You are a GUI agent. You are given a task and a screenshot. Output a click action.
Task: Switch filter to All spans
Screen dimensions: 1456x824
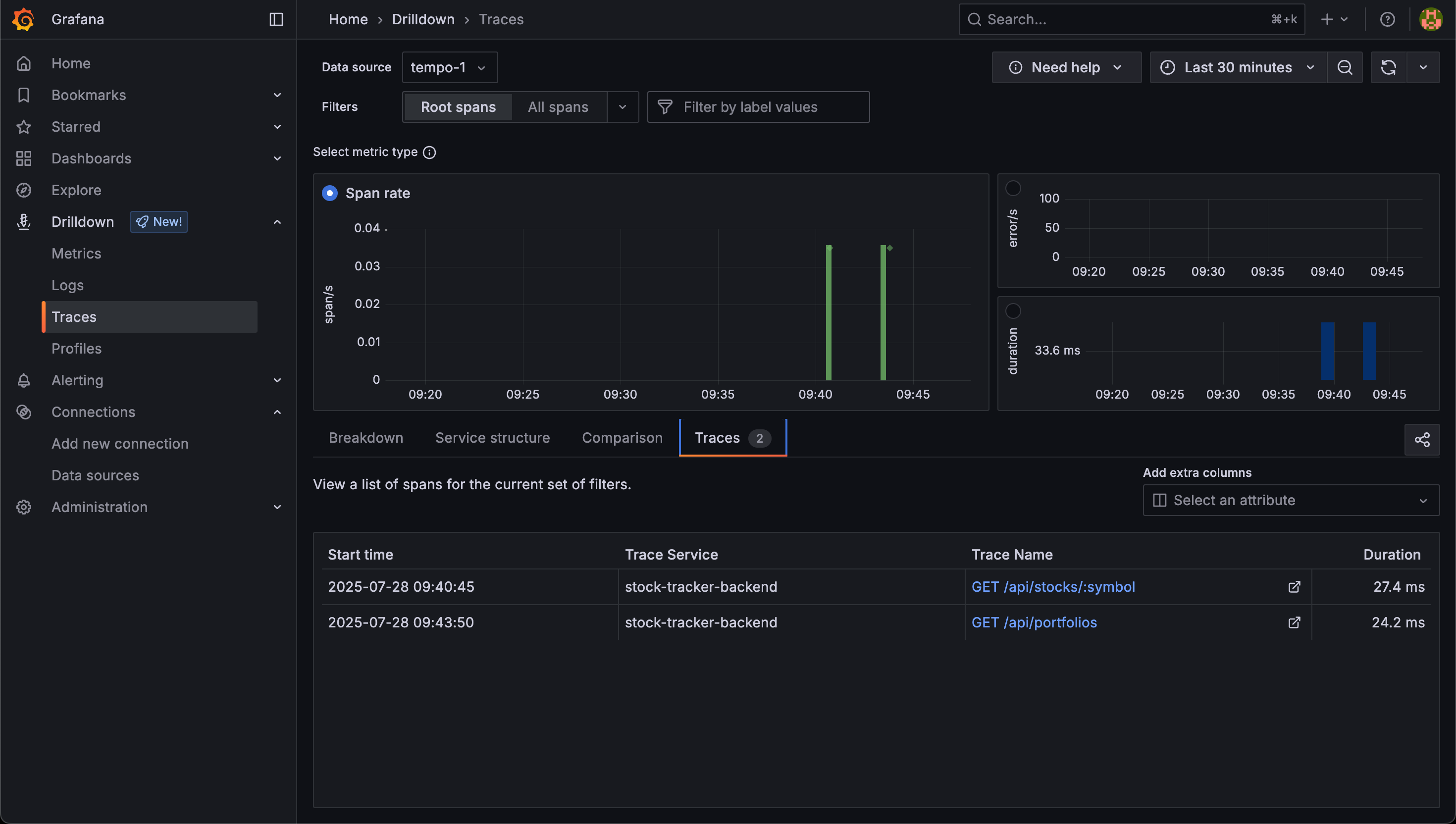[x=558, y=107]
